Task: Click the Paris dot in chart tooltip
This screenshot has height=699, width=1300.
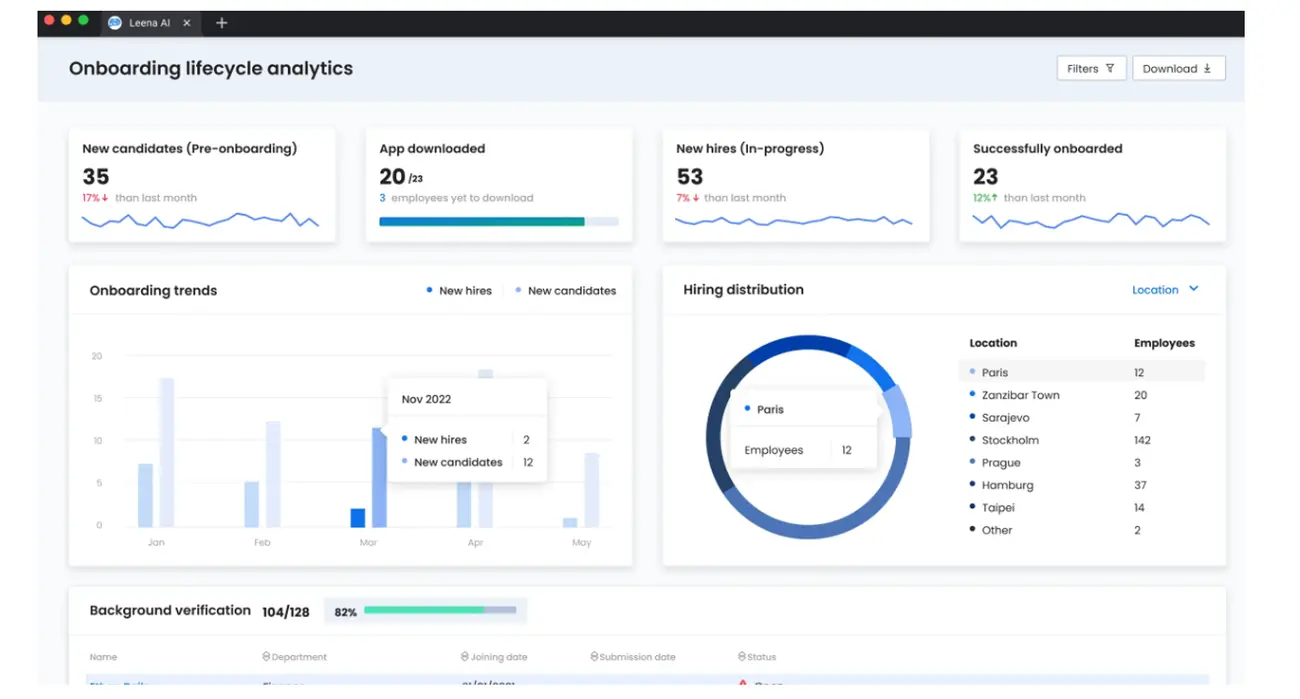Action: pos(747,409)
